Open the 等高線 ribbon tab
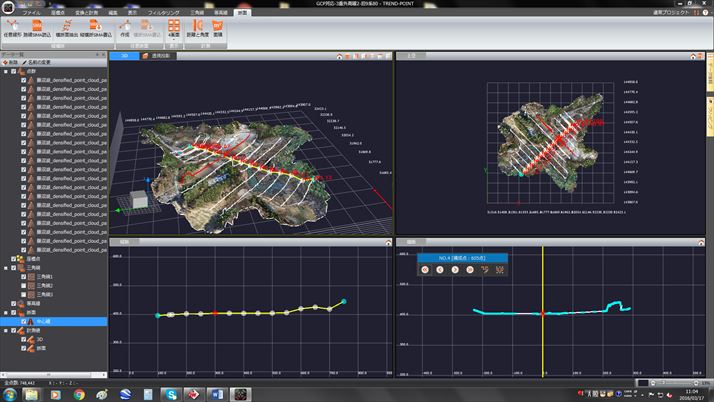Screen dimensions: 714x402 point(221,13)
